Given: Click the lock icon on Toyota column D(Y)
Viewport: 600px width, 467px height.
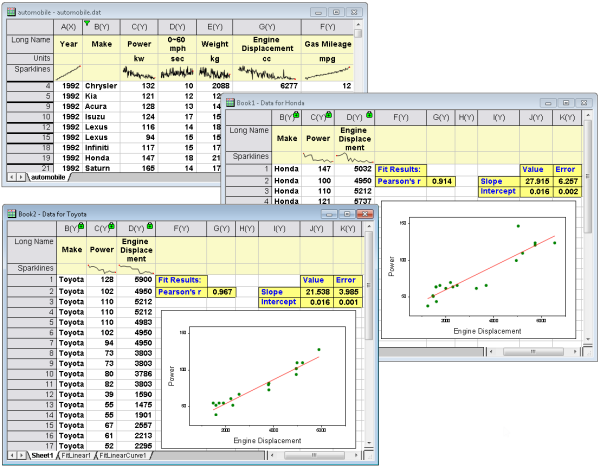Looking at the screenshot, I should tap(149, 226).
